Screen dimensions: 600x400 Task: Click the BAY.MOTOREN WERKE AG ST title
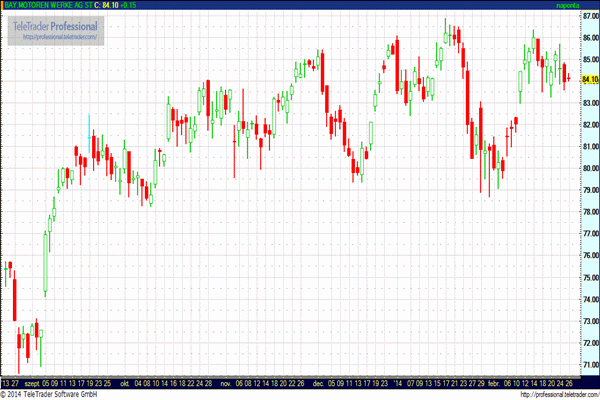pyautogui.click(x=48, y=5)
